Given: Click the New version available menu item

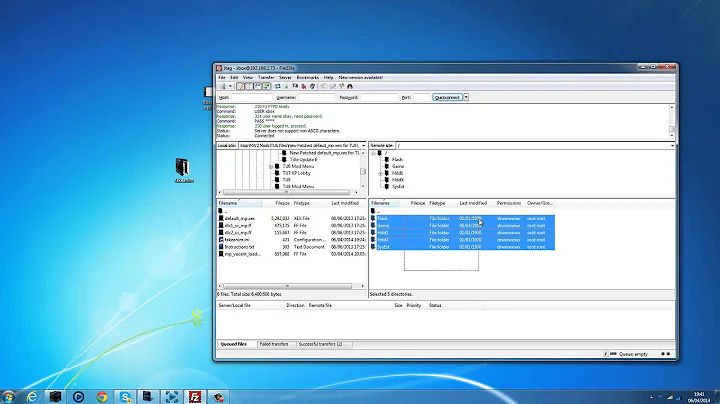Looking at the screenshot, I should (360, 78).
